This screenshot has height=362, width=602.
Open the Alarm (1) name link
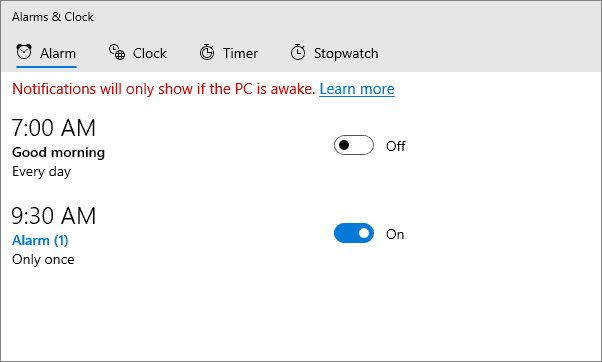40,241
